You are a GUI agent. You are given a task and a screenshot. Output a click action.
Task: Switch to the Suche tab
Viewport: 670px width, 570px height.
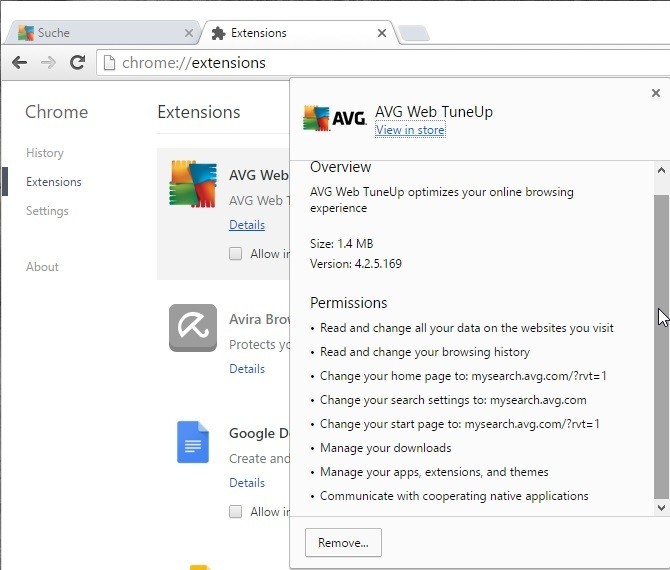(100, 33)
